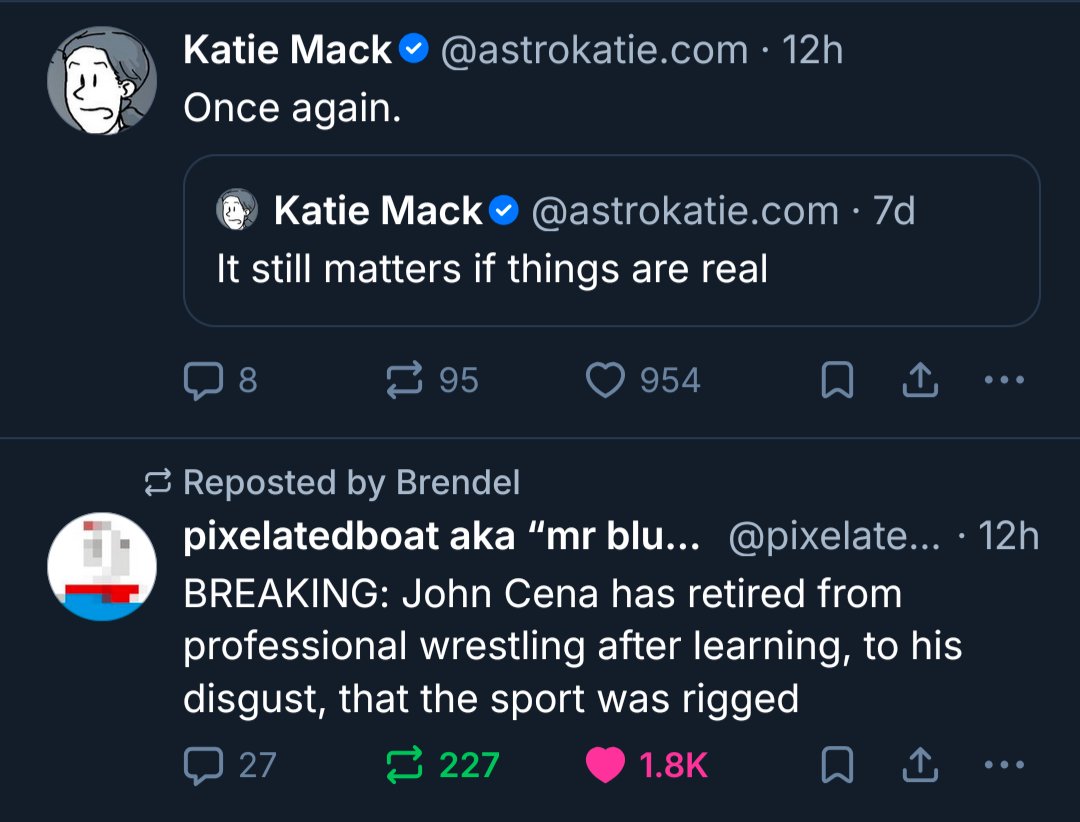Reply to Katie Mack's "Once again" post
The width and height of the screenshot is (1080, 822).
205,380
